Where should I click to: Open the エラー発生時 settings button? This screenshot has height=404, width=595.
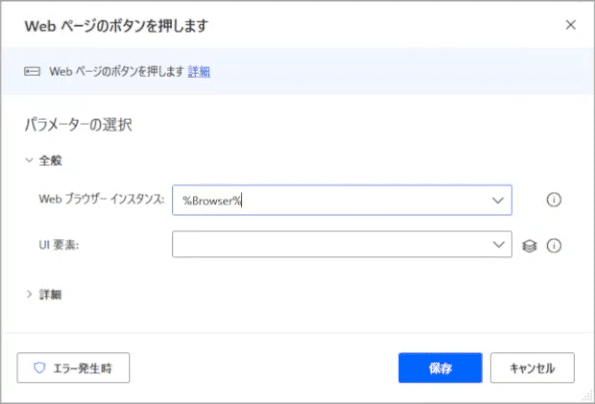73,368
